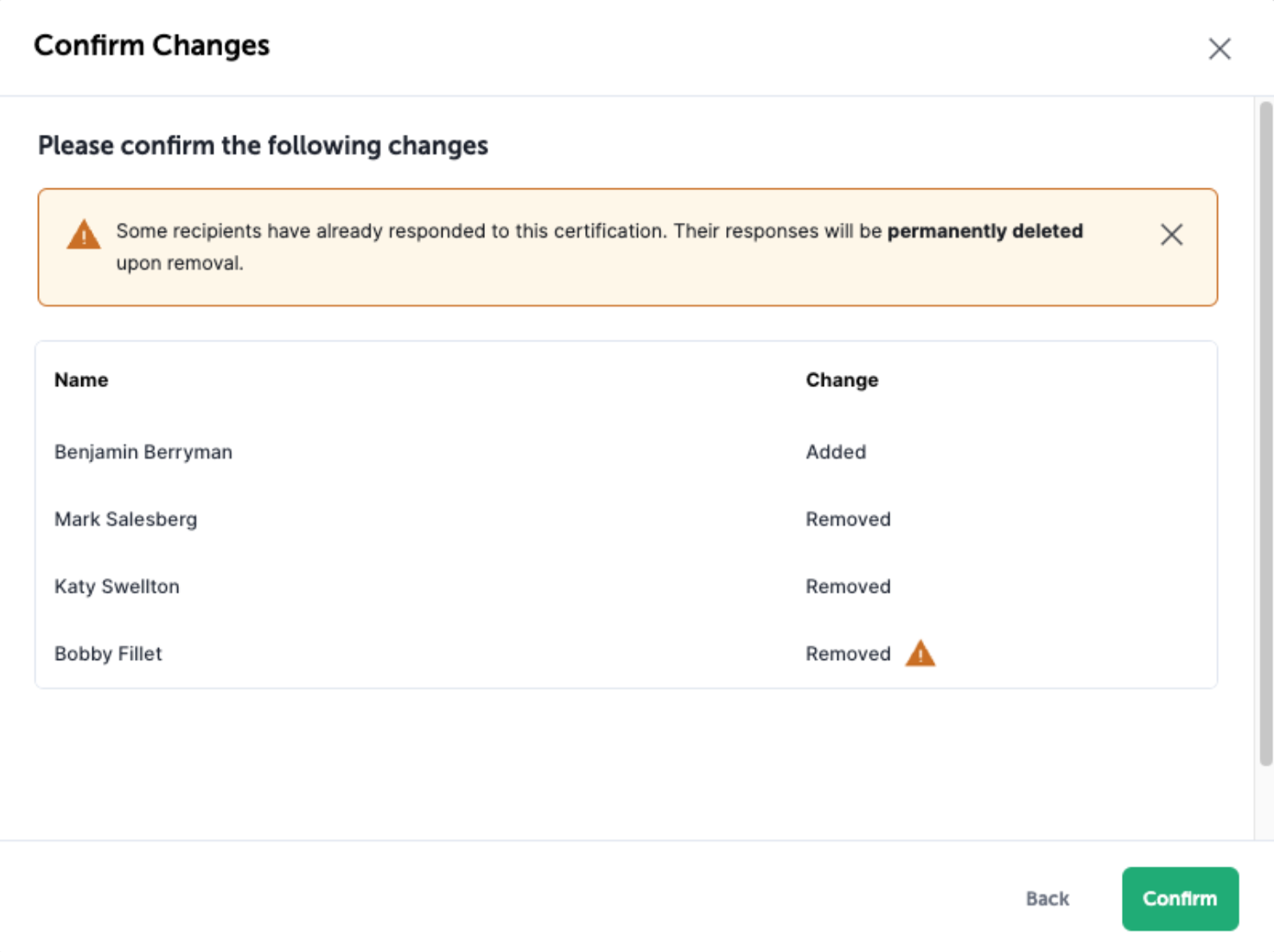
Task: Click the Change column header
Action: coord(841,380)
